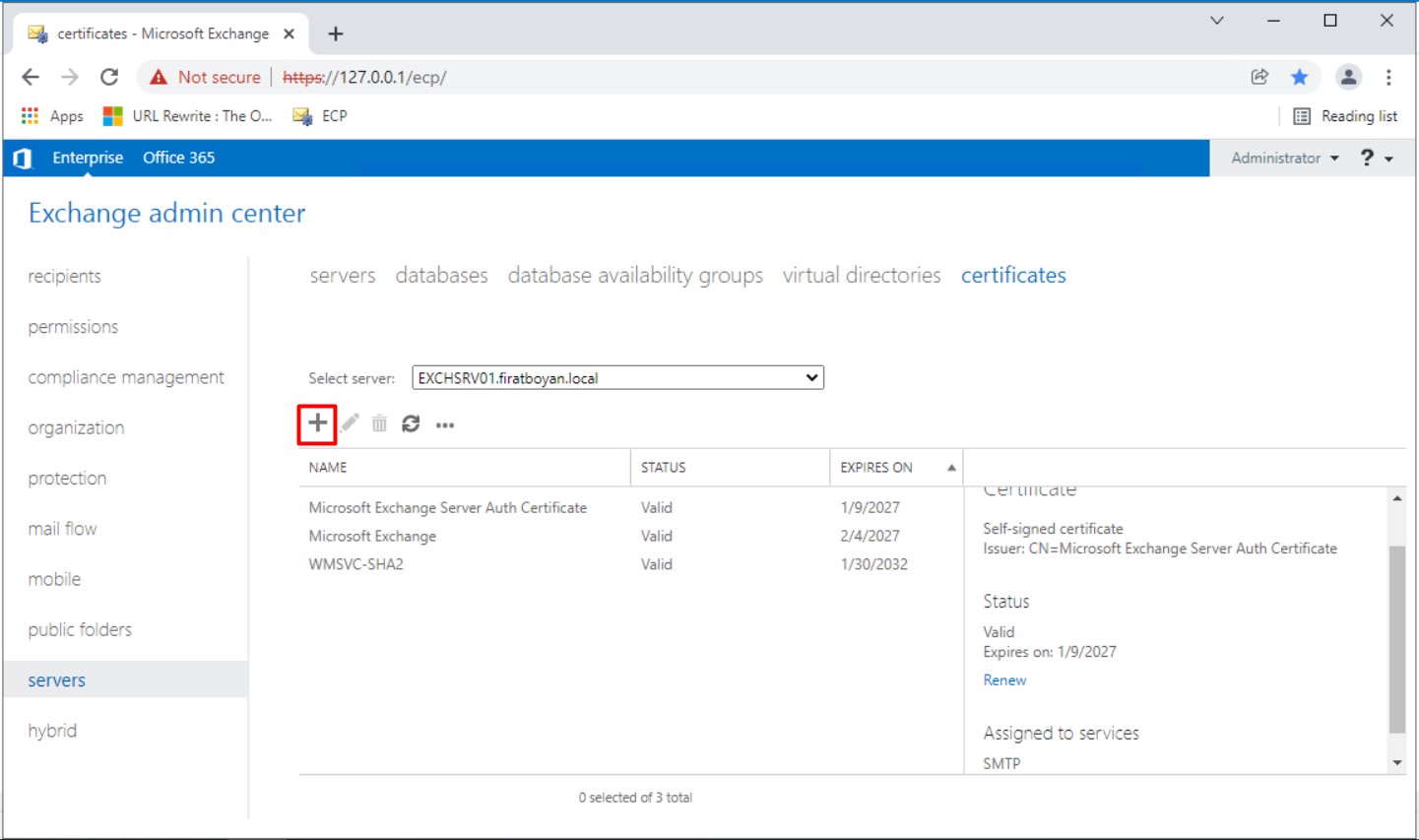Open the more options ellipsis menu
1419x840 pixels.
pyautogui.click(x=445, y=425)
